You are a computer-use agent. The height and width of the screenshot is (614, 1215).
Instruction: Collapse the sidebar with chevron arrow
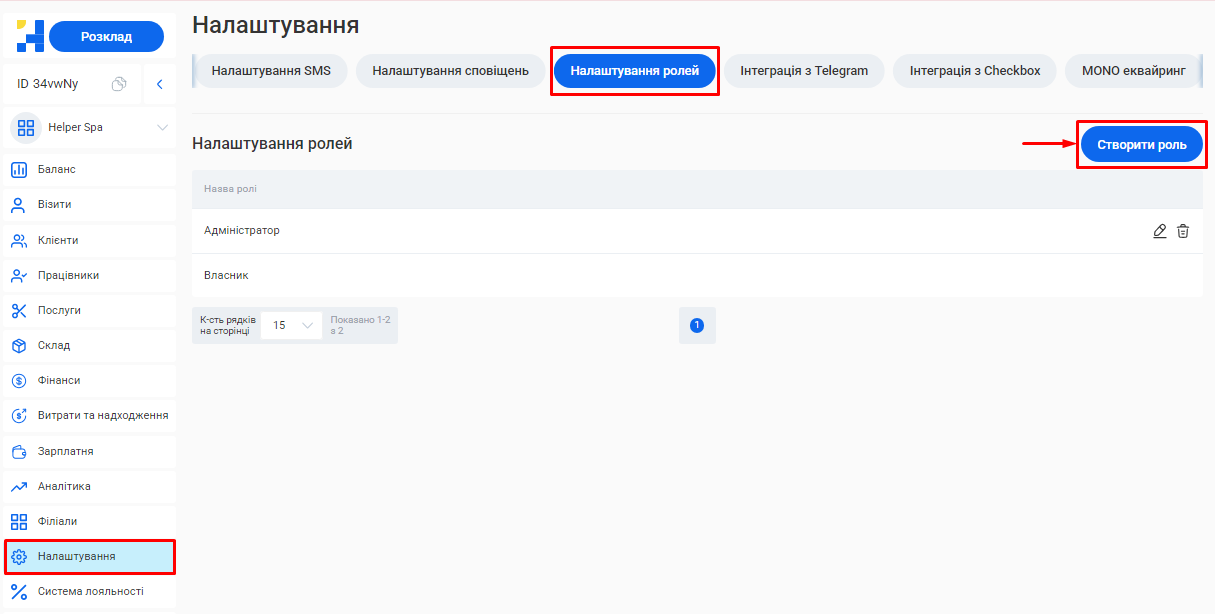pyautogui.click(x=160, y=84)
